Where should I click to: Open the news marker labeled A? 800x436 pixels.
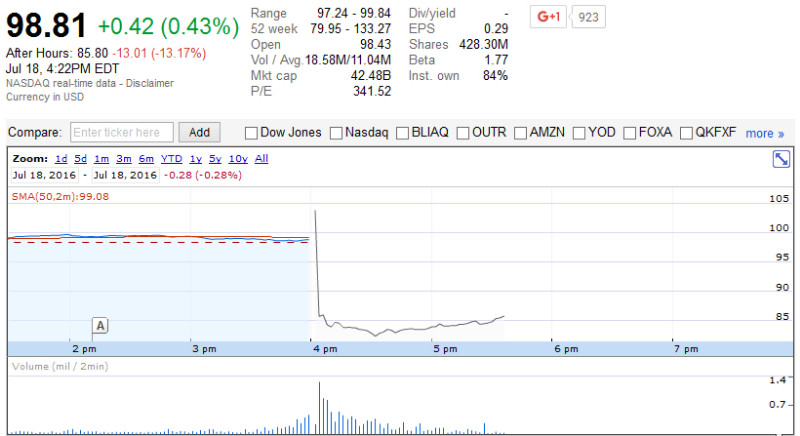pos(101,325)
